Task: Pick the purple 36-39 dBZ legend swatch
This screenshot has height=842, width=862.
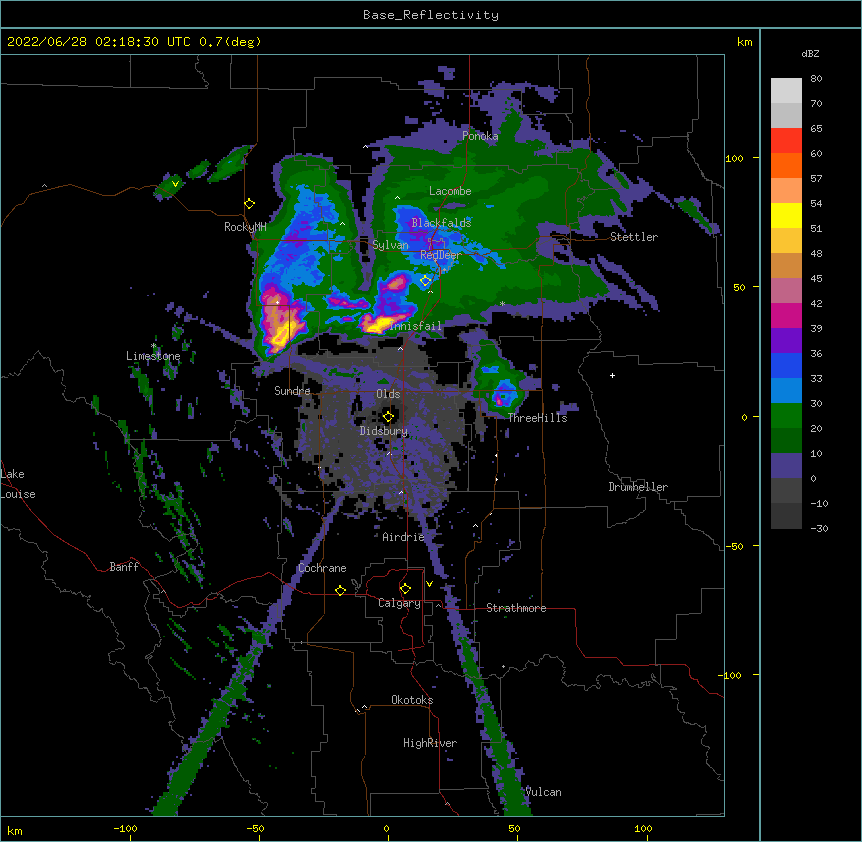Action: [x=786, y=341]
